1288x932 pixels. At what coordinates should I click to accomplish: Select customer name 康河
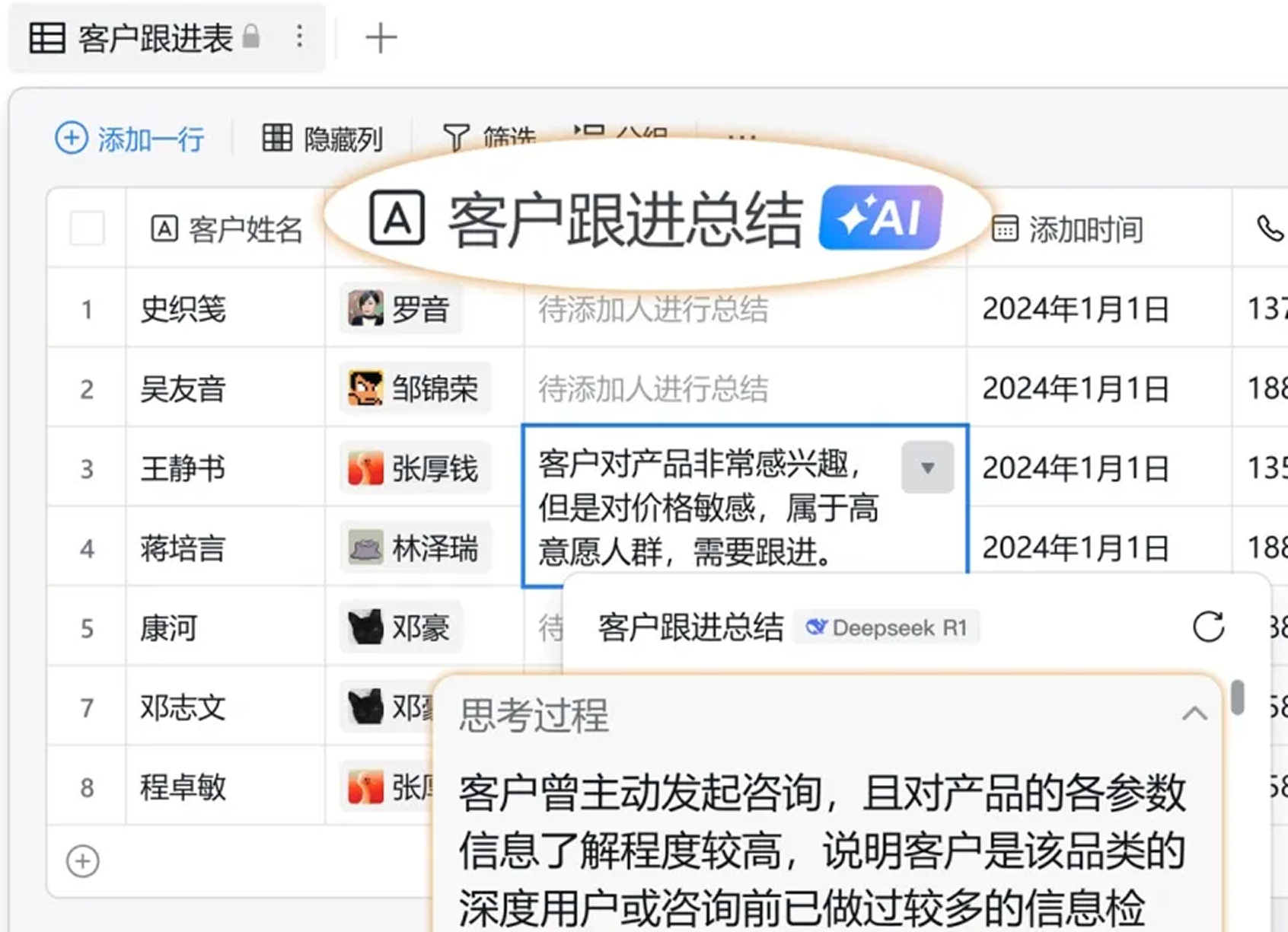tap(169, 628)
